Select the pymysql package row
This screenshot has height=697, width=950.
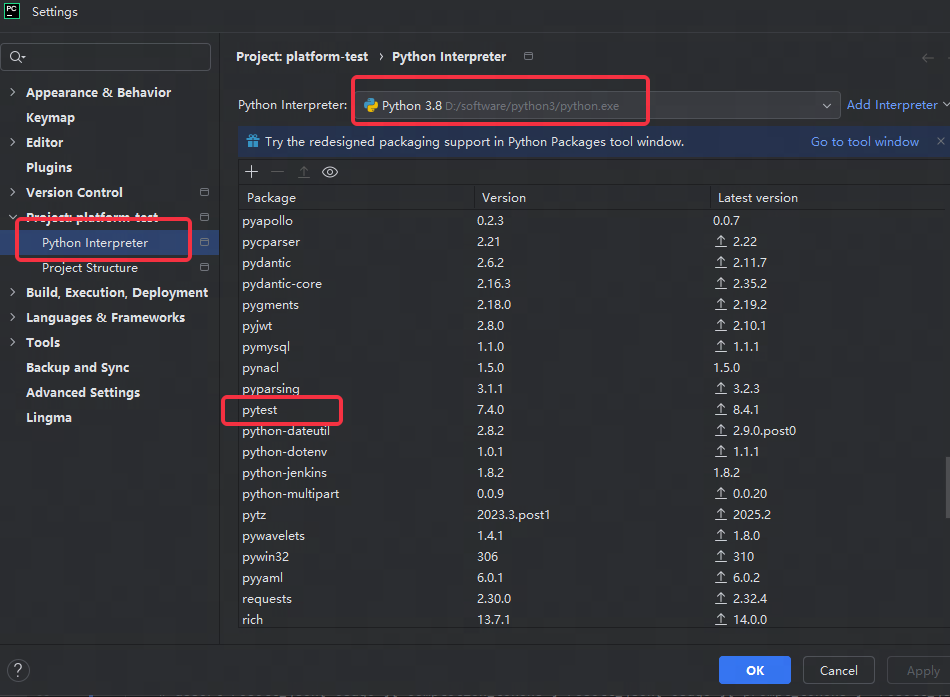click(x=592, y=346)
